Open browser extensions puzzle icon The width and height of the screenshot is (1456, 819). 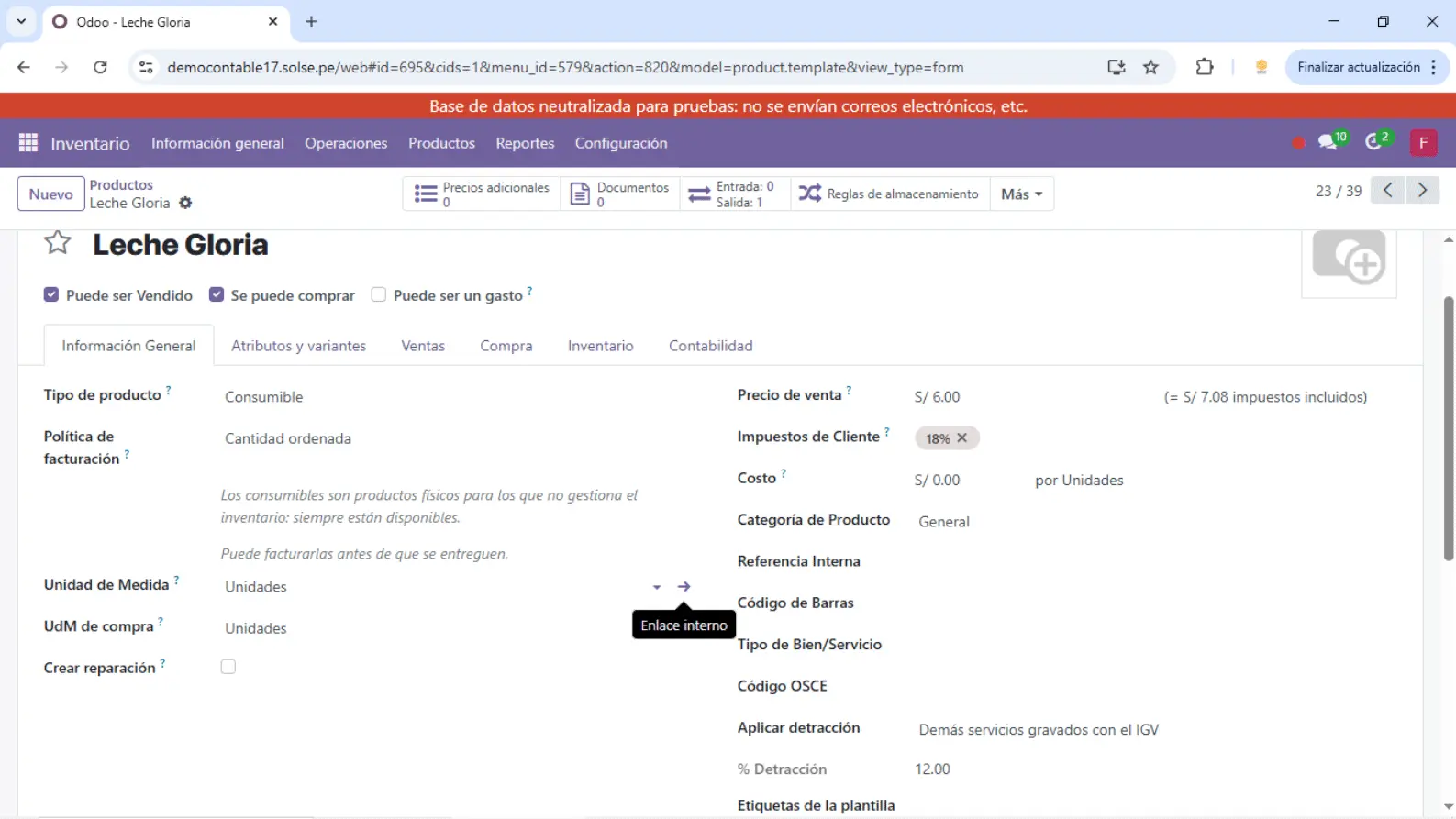(1204, 67)
